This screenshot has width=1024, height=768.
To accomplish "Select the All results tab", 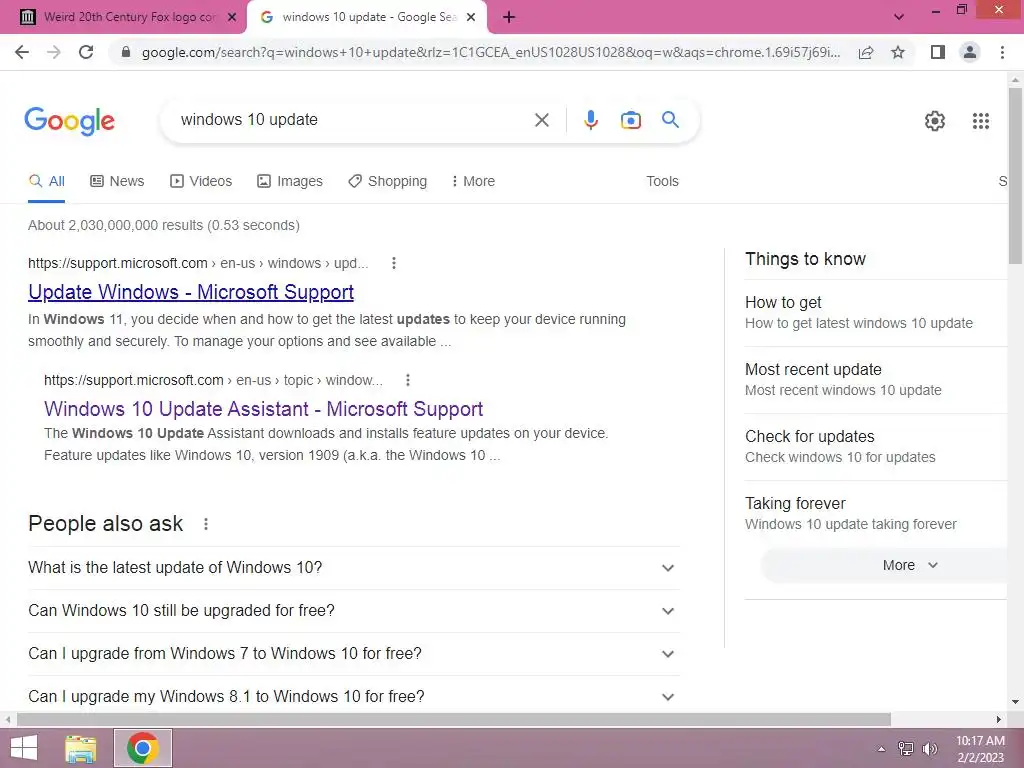I will click(46, 182).
